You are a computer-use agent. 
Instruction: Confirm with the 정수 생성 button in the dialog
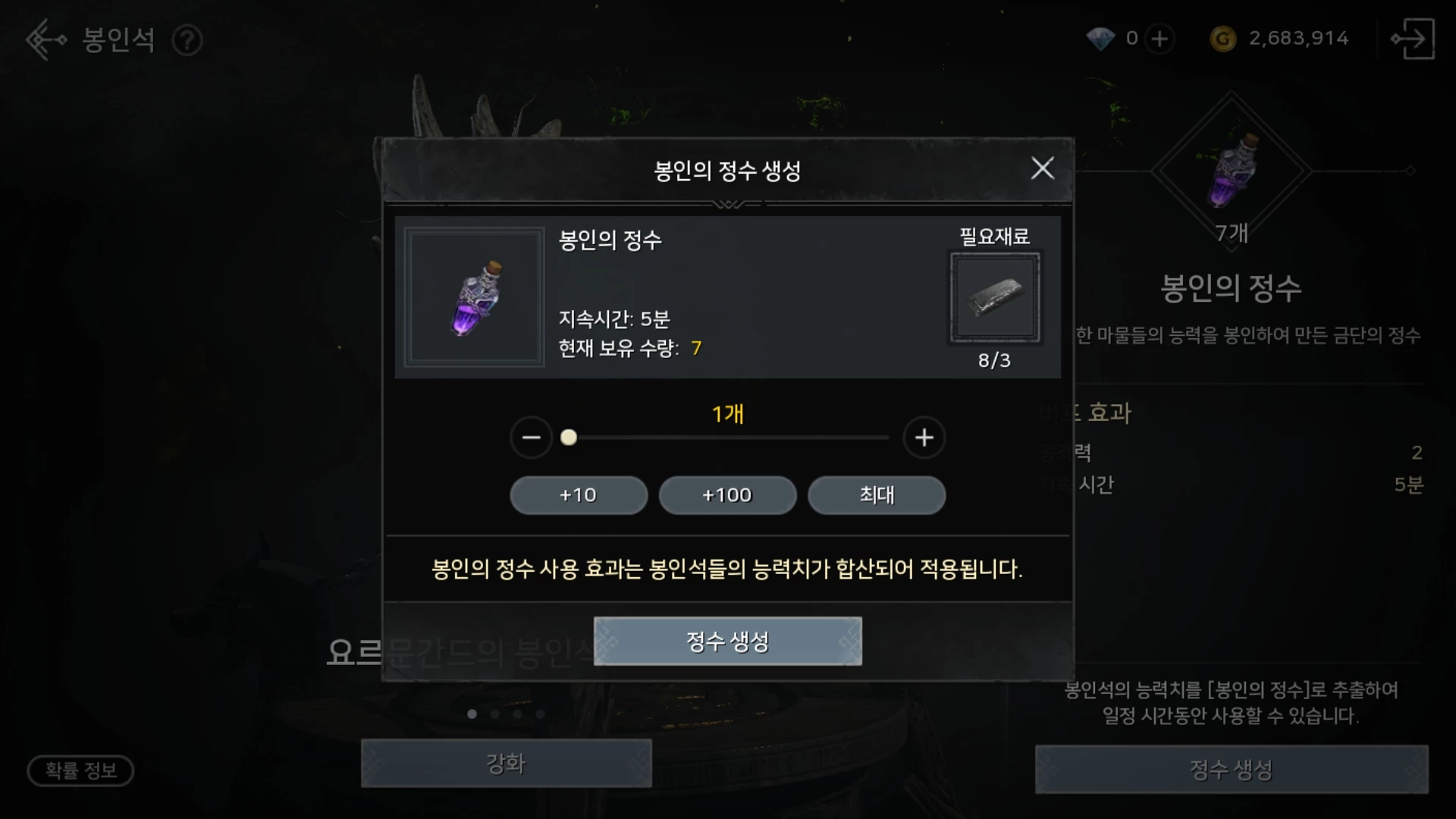click(x=728, y=642)
